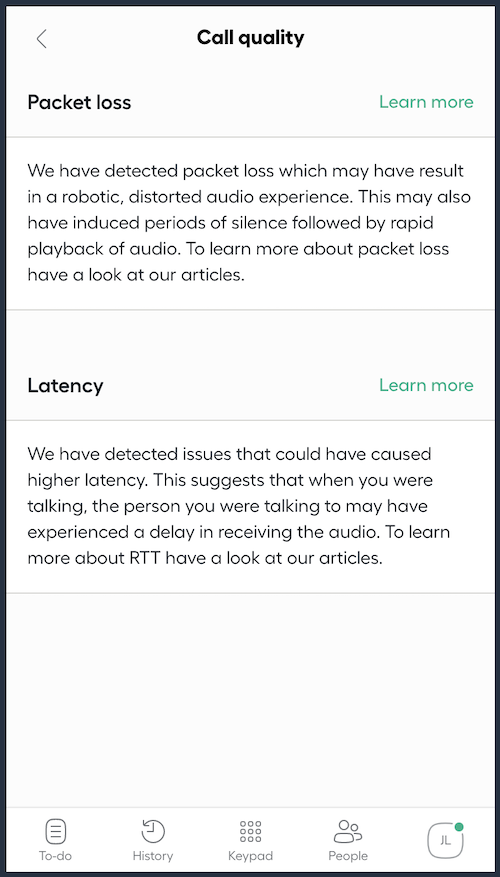Open the People contacts icon

point(348,831)
